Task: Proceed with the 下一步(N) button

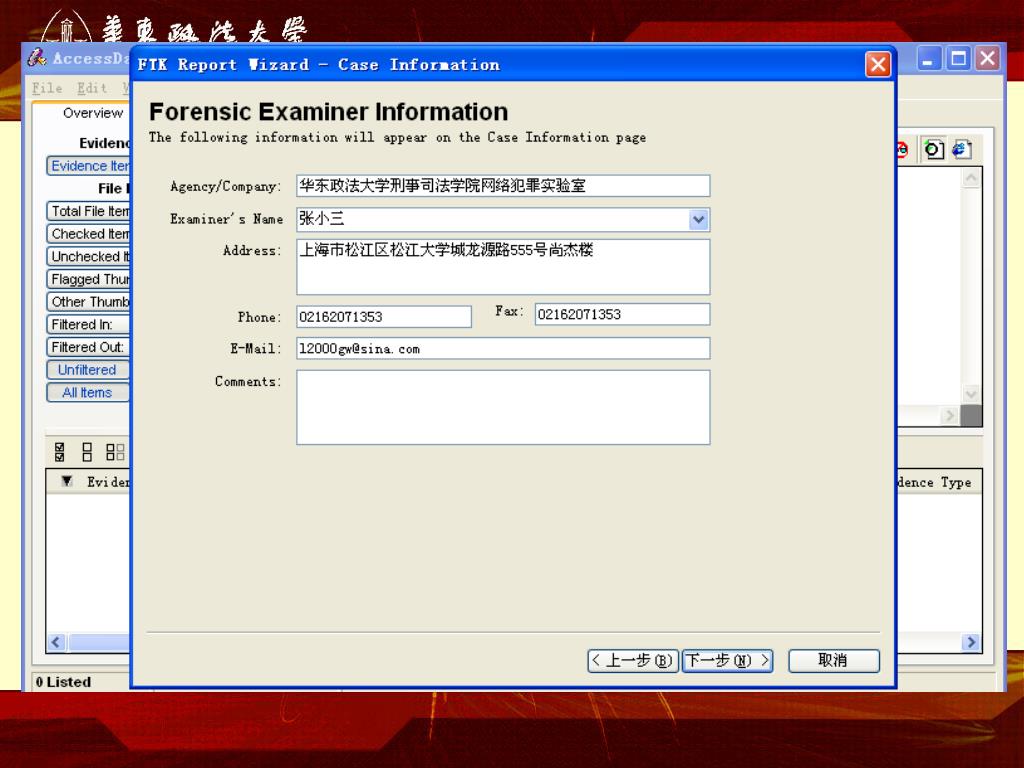Action: pyautogui.click(x=728, y=661)
